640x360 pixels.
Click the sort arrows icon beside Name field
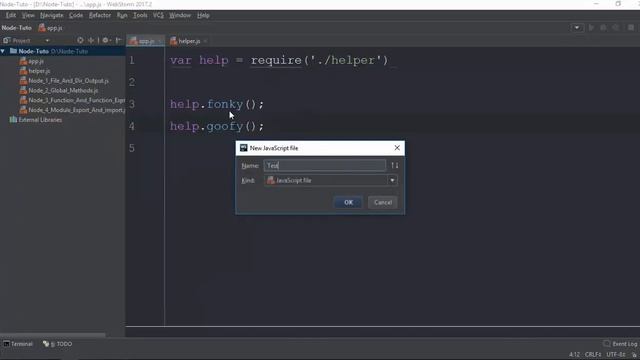point(394,165)
